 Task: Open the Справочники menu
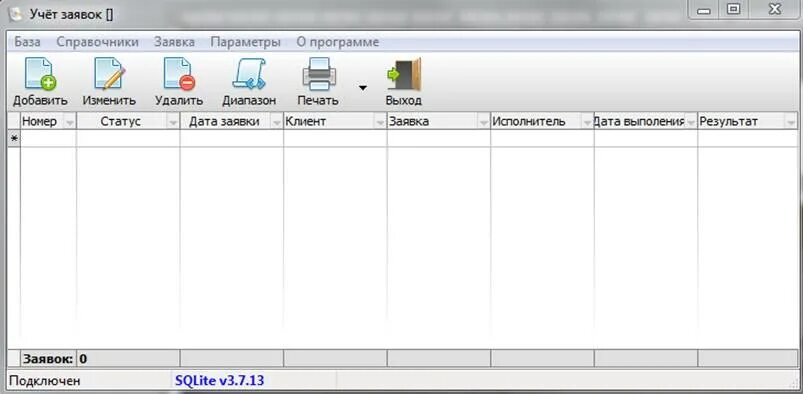[97, 42]
